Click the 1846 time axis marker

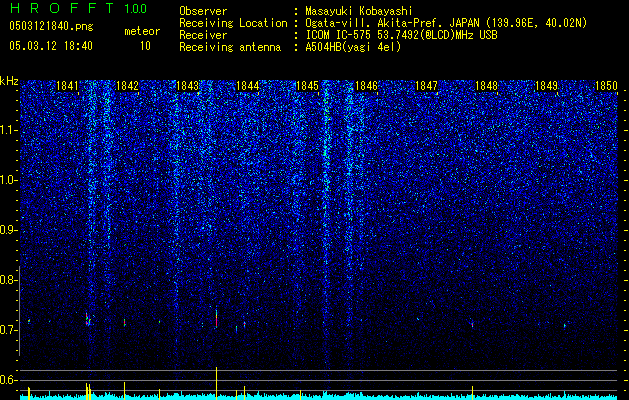click(367, 86)
